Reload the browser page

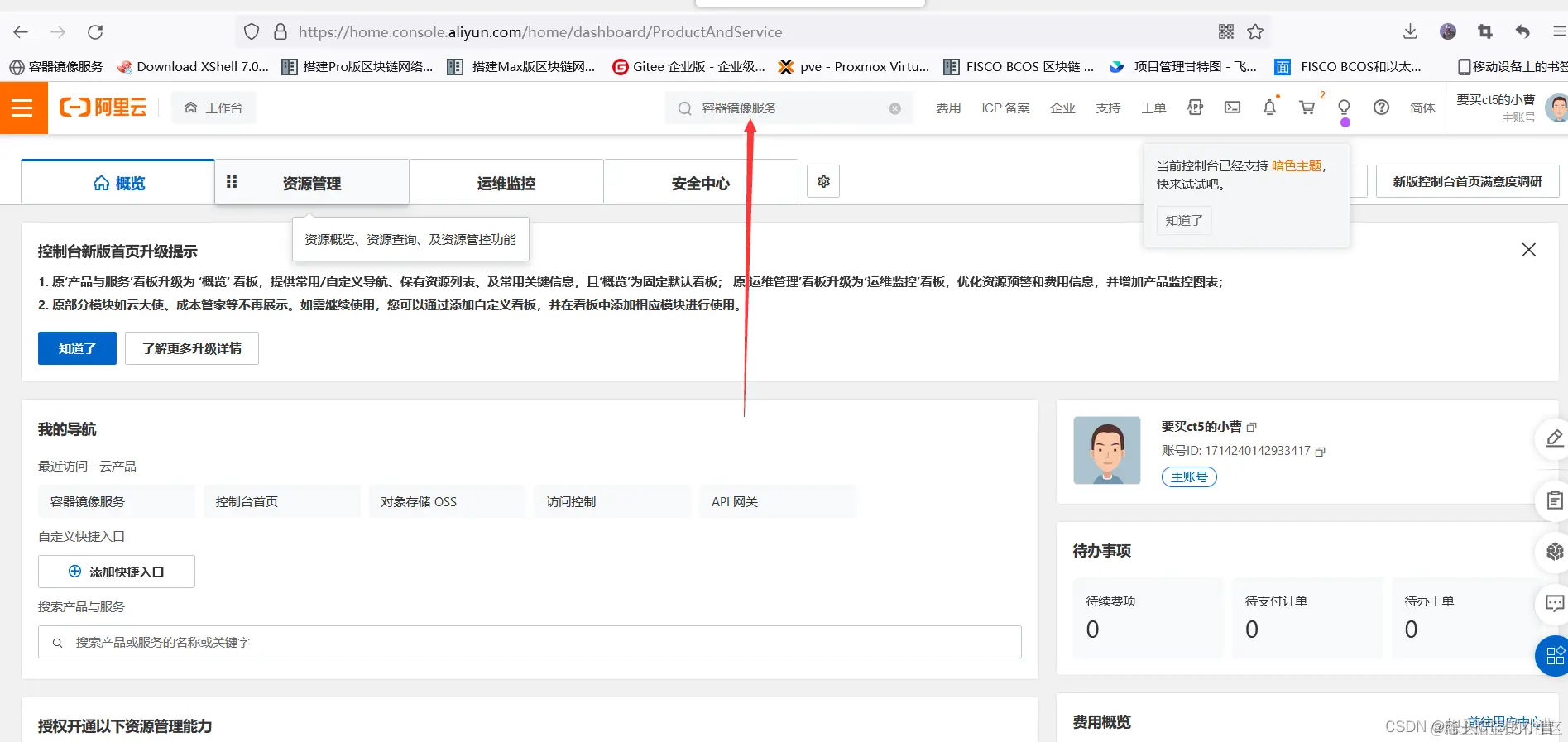(x=95, y=31)
